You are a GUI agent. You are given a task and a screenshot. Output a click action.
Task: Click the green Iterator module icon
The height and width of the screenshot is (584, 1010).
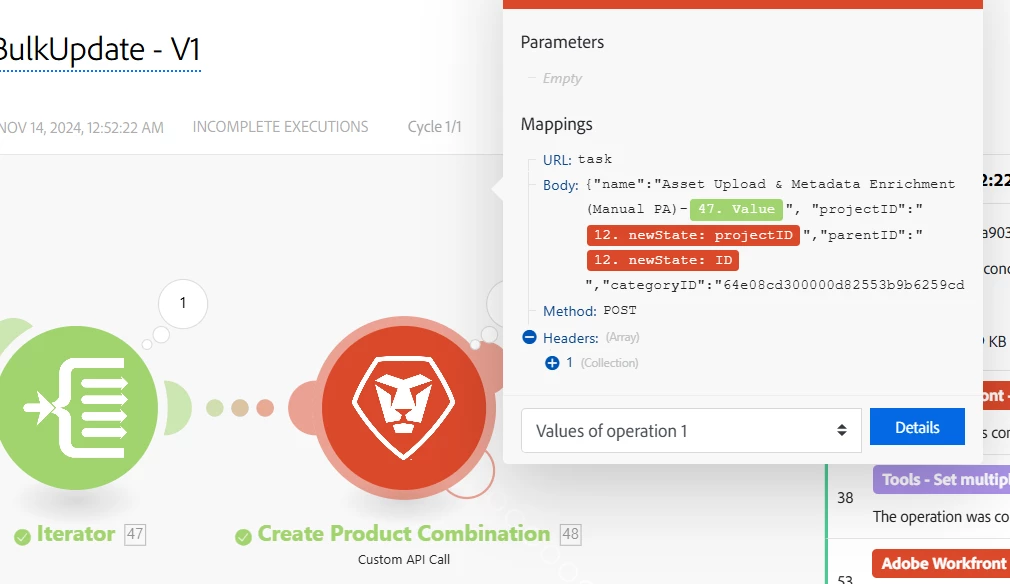[76, 408]
